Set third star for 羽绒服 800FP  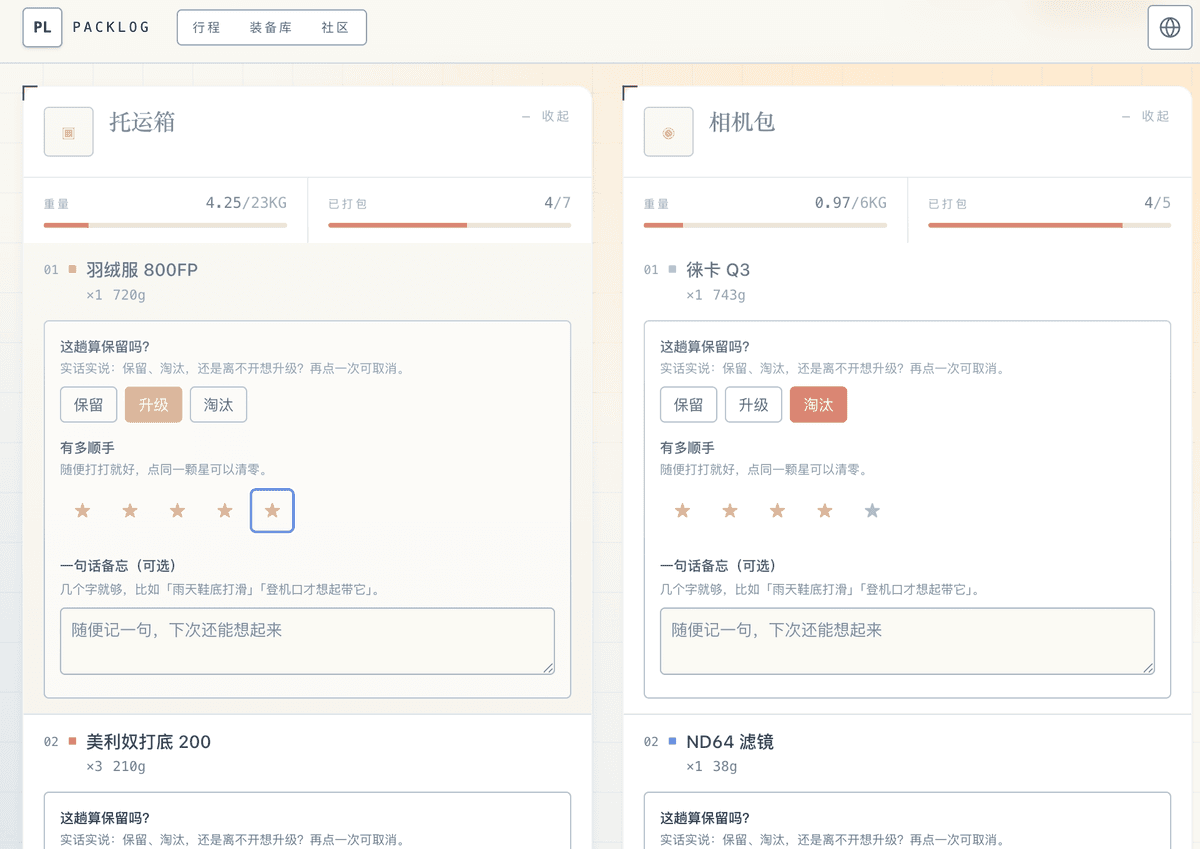177,511
